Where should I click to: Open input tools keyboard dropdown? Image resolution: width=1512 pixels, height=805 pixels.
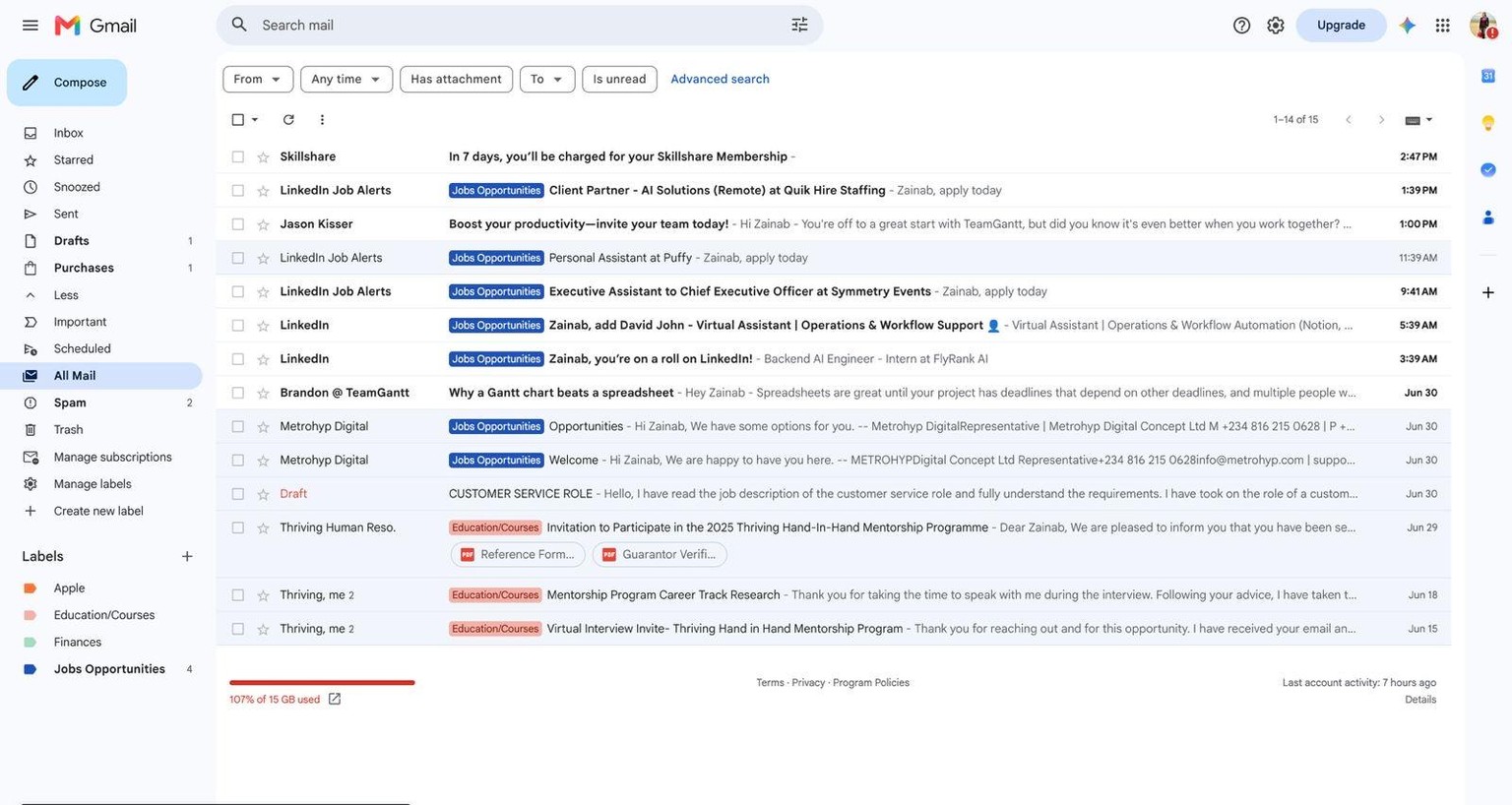(1418, 119)
